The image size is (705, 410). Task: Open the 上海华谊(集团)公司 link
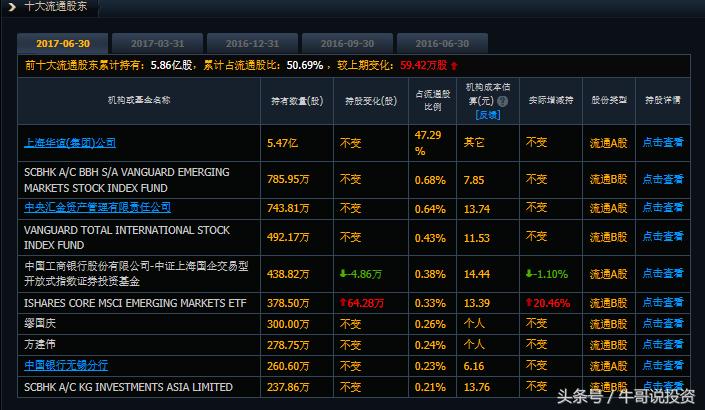[x=70, y=143]
